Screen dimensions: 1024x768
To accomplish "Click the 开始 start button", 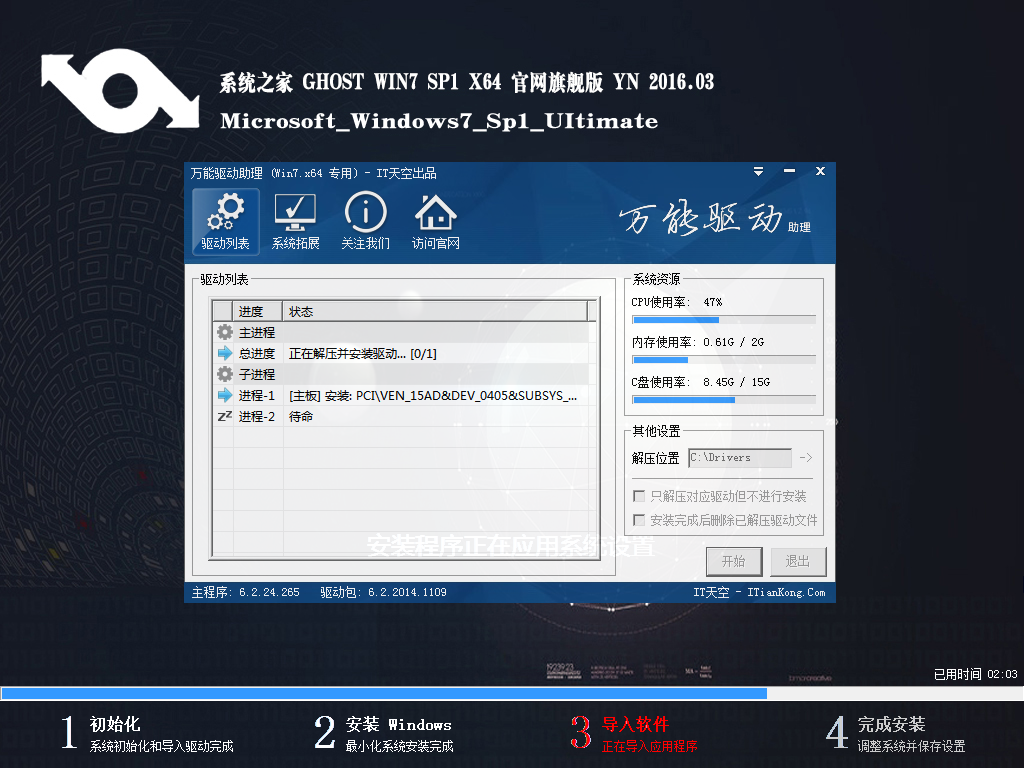I will point(734,561).
